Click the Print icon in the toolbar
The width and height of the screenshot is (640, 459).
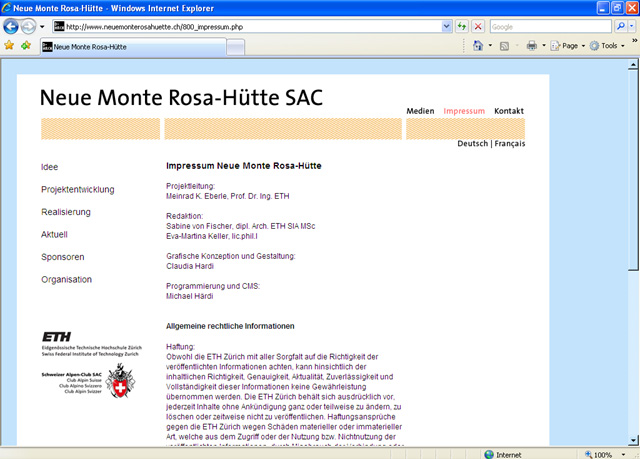click(x=532, y=46)
